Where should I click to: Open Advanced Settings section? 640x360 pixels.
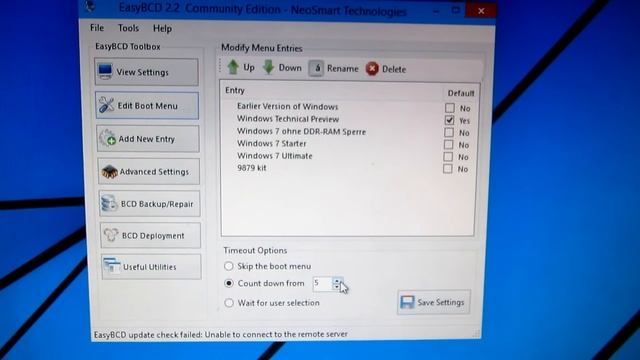[x=149, y=171]
